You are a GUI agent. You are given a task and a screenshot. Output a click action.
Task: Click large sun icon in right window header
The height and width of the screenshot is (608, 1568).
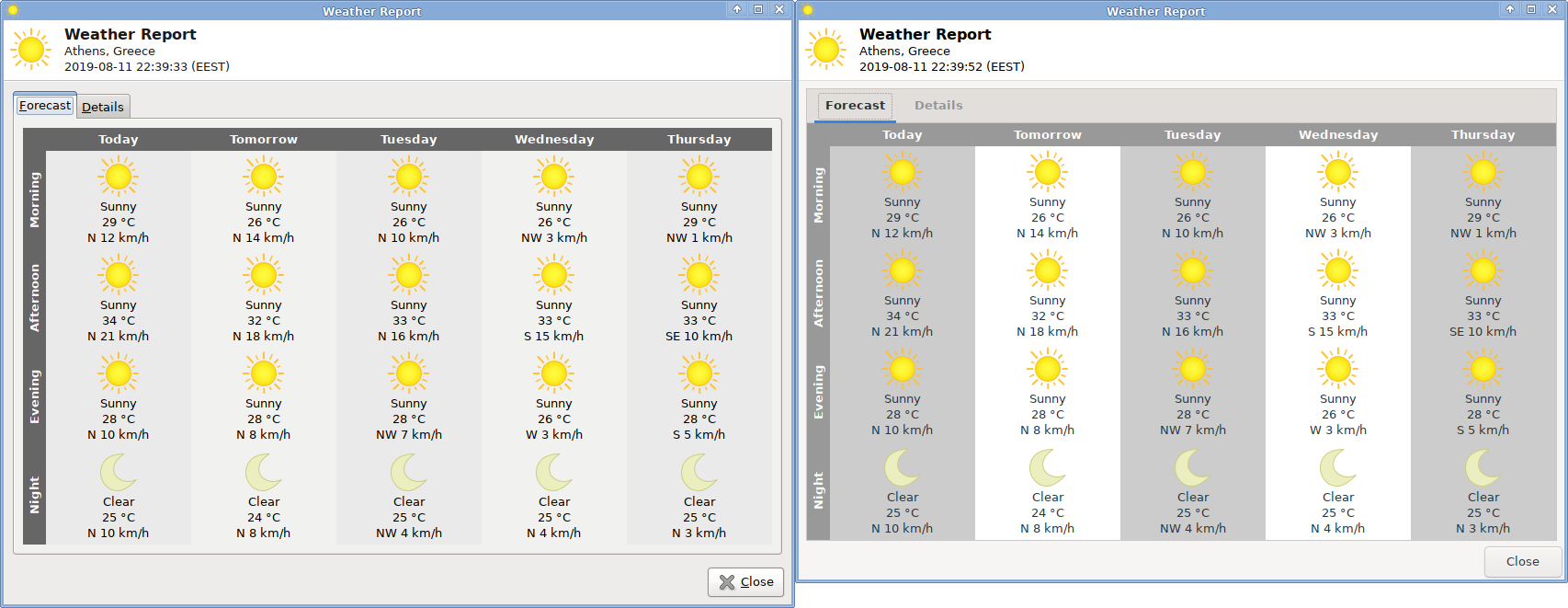(825, 50)
